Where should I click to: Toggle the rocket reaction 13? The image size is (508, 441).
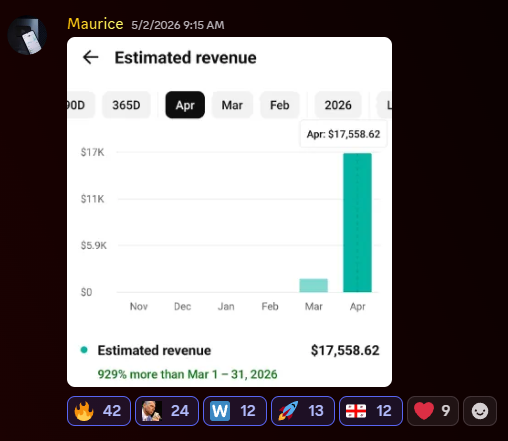click(303, 411)
